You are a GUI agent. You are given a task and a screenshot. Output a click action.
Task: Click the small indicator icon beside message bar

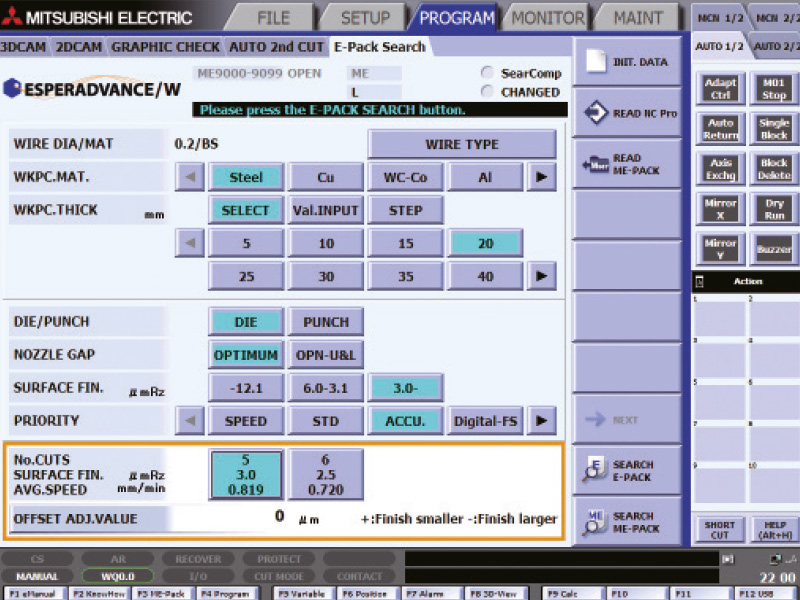[x=728, y=560]
